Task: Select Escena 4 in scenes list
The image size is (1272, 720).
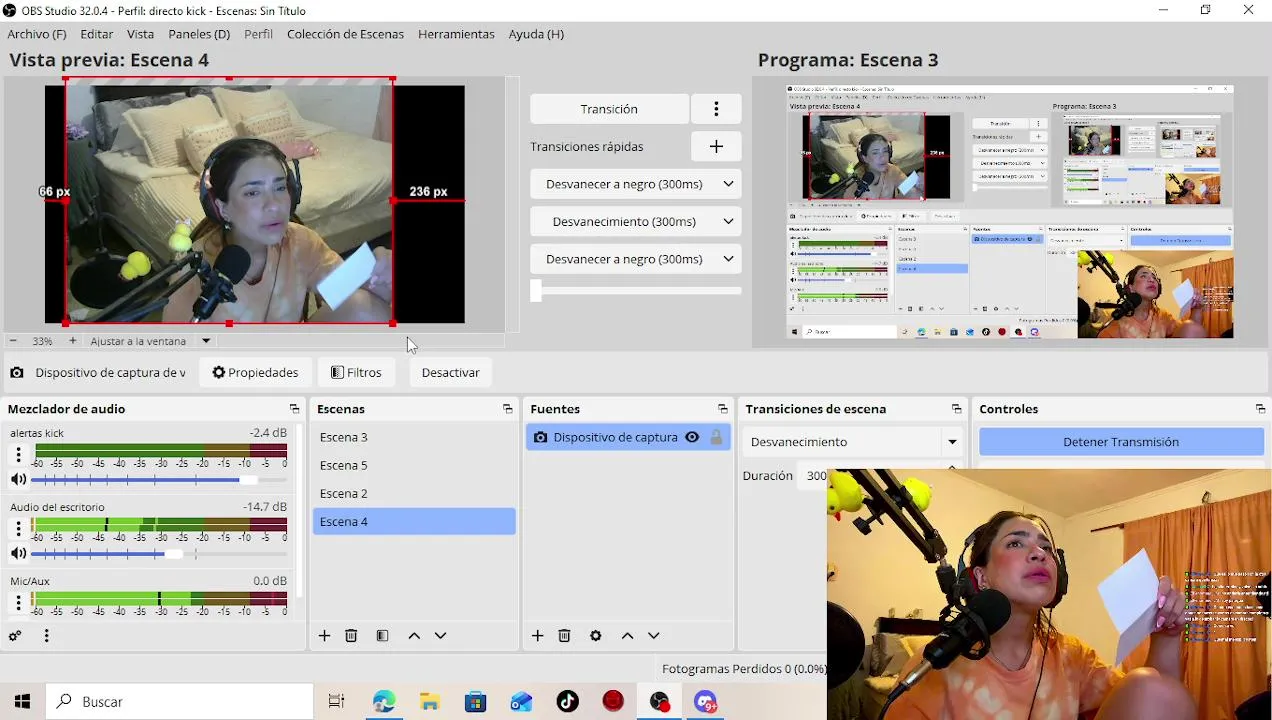Action: click(x=414, y=521)
